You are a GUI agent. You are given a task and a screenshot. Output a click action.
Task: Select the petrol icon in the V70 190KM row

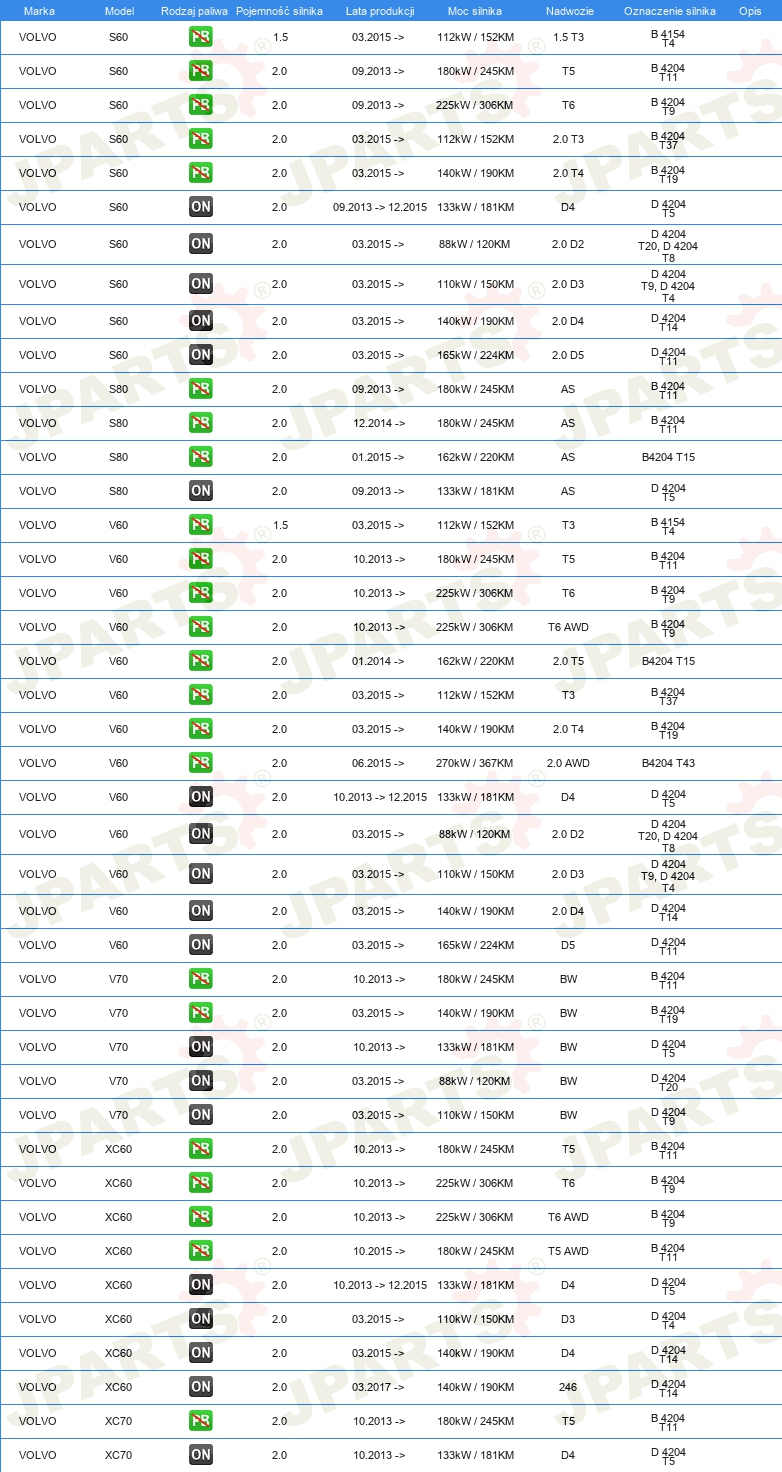[x=201, y=1013]
